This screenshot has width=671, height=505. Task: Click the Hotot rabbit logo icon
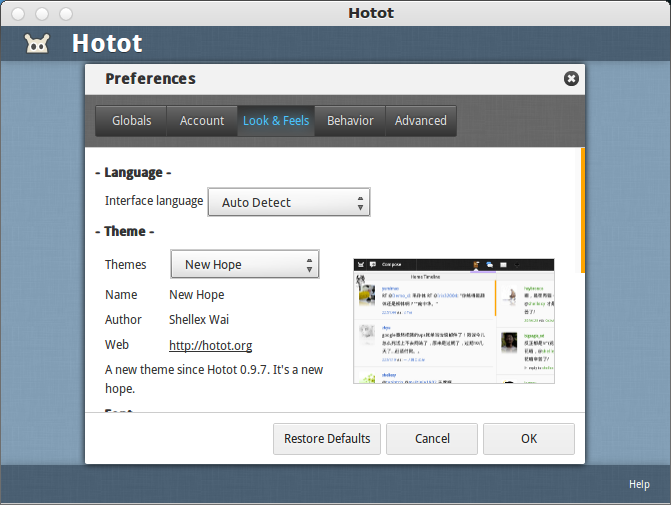[x=37, y=44]
